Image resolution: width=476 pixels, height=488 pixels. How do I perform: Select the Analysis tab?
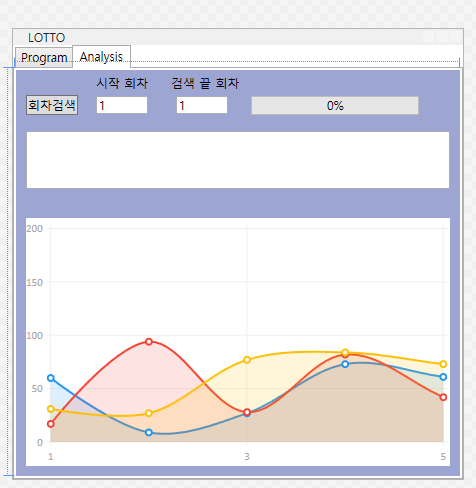tap(101, 57)
